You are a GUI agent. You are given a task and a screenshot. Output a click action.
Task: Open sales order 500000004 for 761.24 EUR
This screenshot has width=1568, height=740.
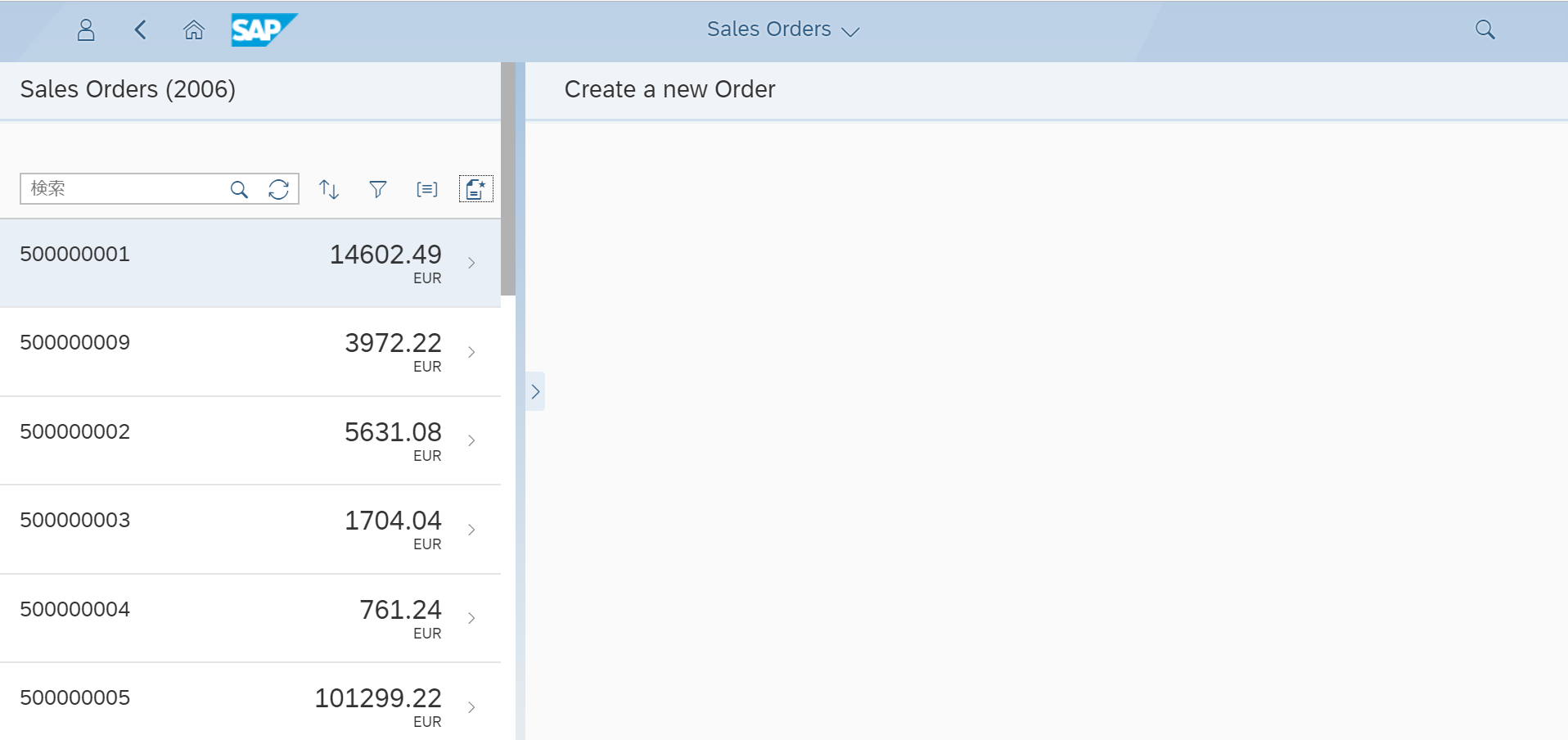(x=250, y=619)
